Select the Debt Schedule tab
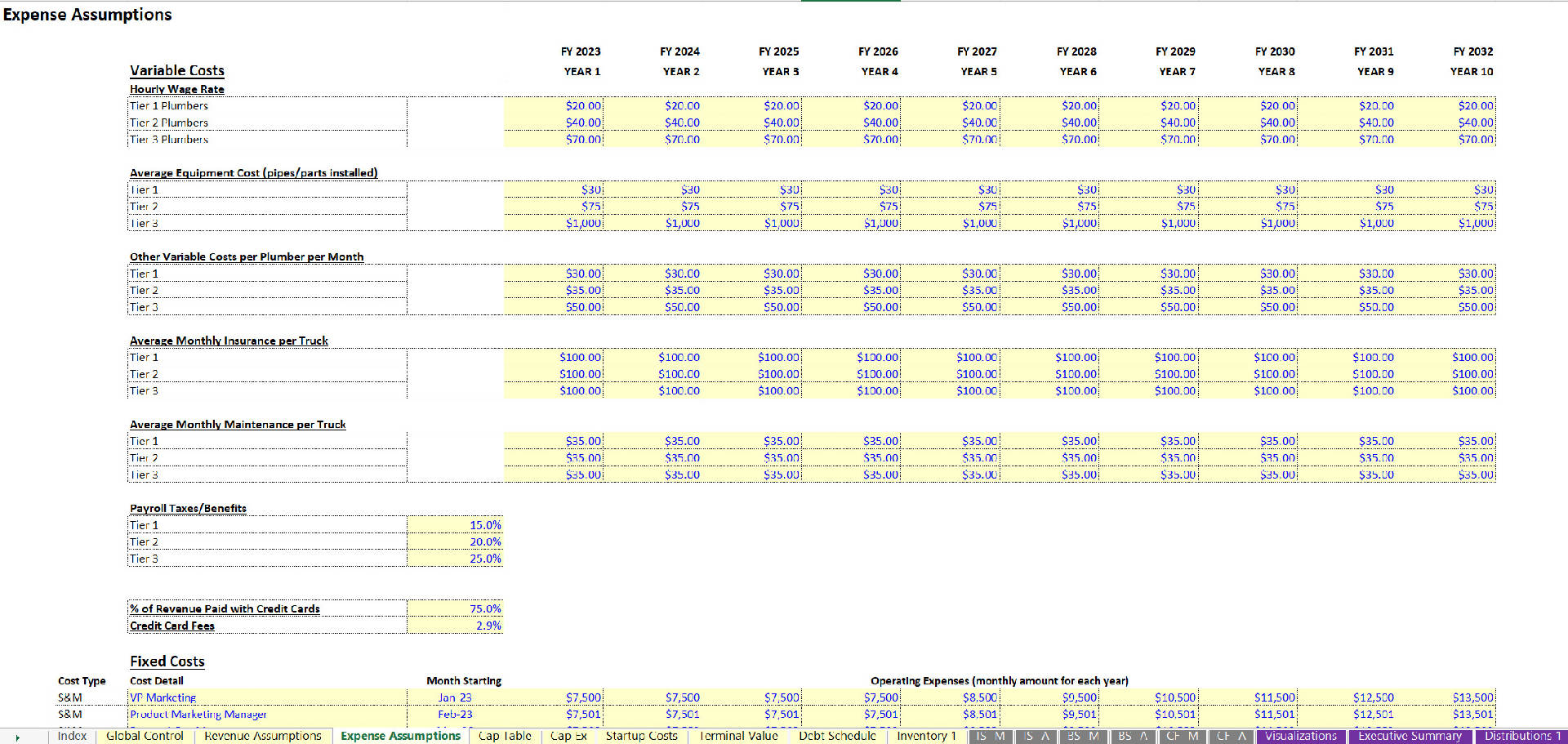The height and width of the screenshot is (744, 1568). click(837, 736)
